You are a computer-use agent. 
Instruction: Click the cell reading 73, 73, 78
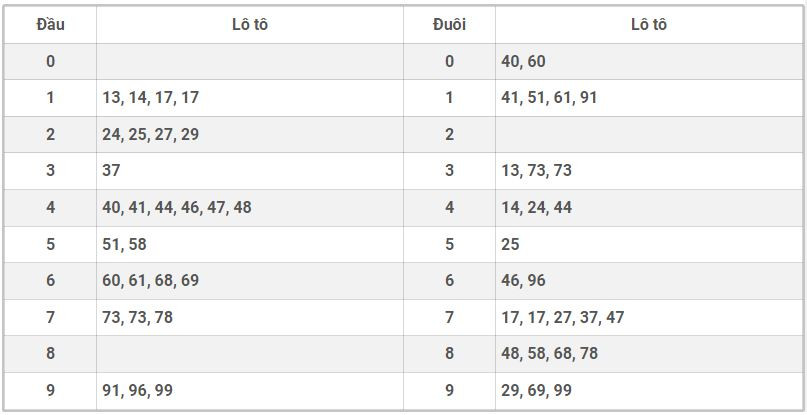pyautogui.click(x=138, y=317)
